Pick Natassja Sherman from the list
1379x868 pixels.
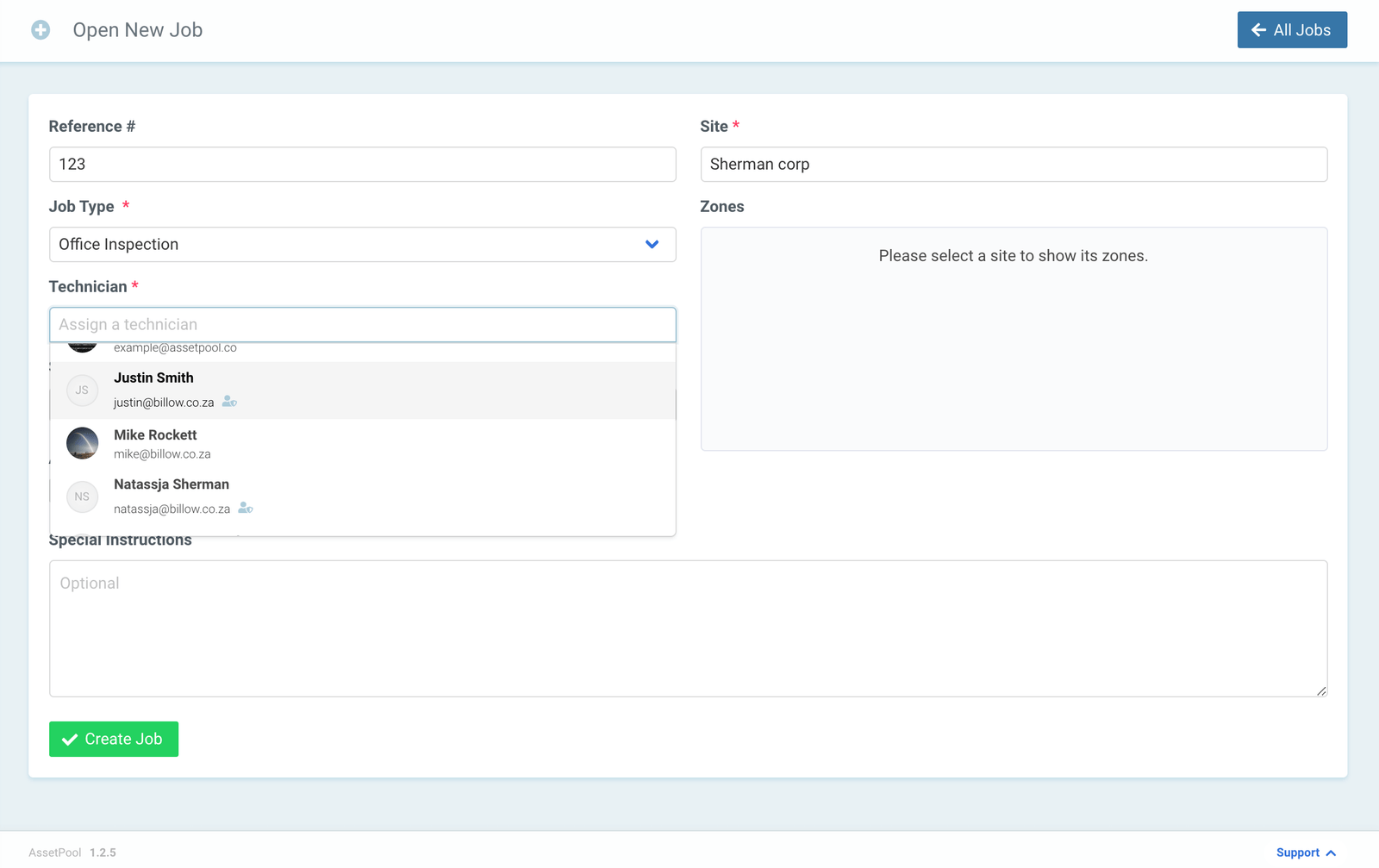pos(362,496)
